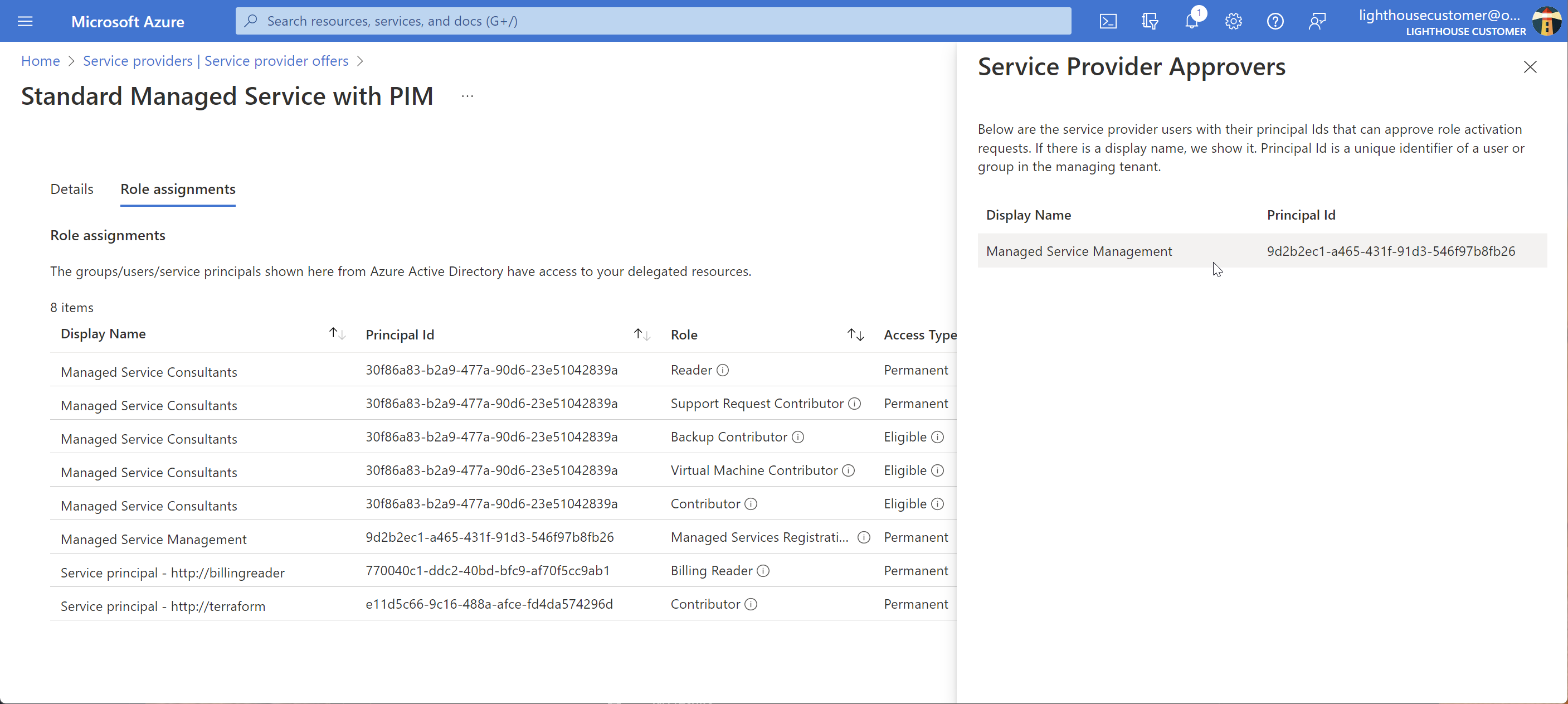Open the portal settings gear

click(1233, 21)
